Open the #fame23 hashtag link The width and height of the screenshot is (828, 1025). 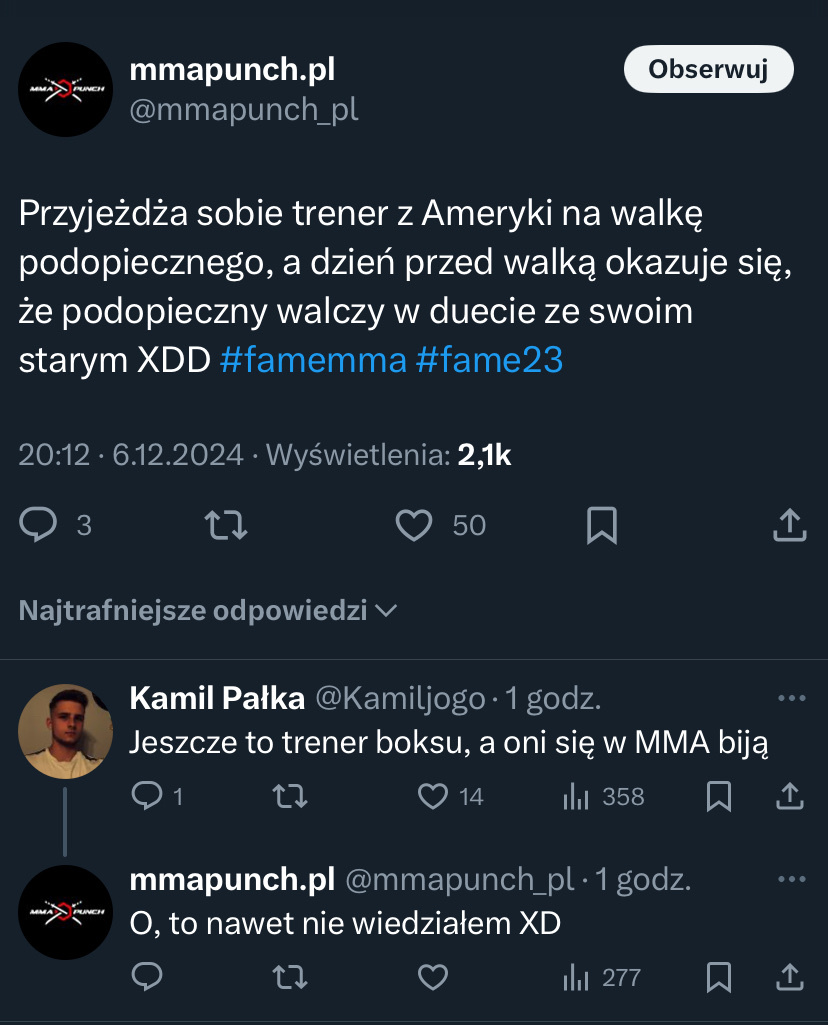pyautogui.click(x=489, y=360)
